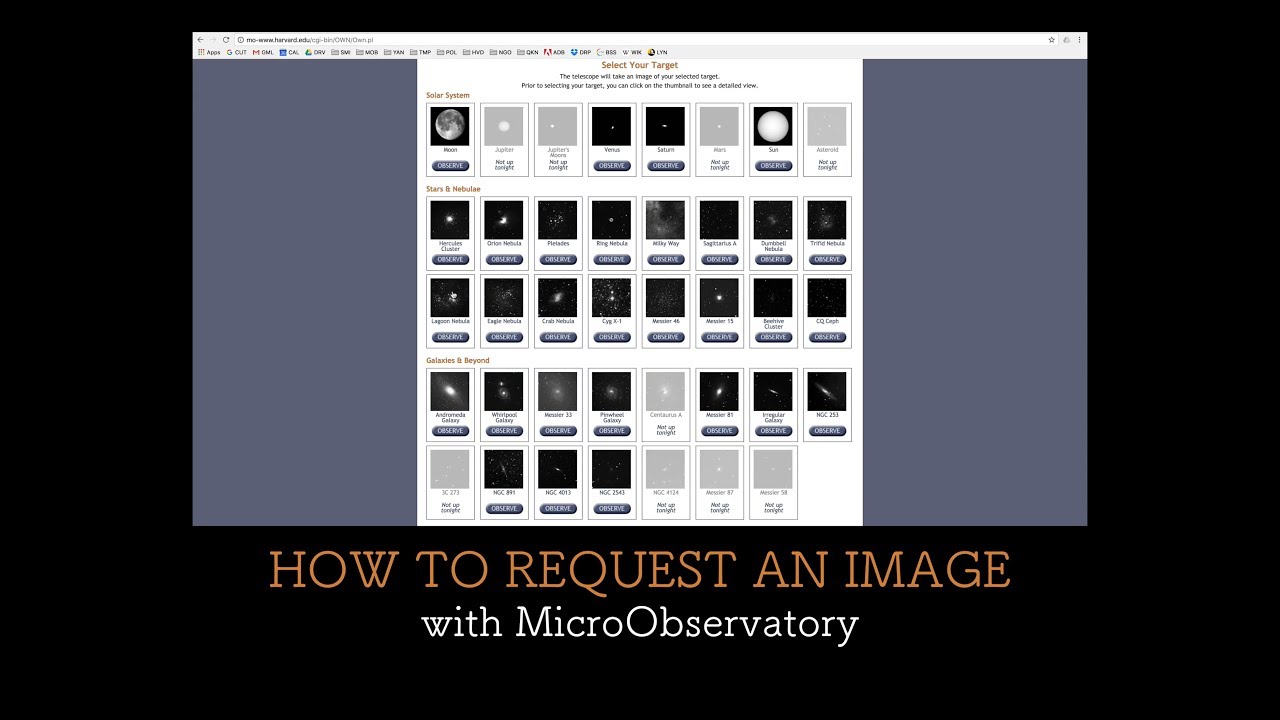Open the QKN bookmarks folder
The image size is (1280, 720).
(x=527, y=52)
